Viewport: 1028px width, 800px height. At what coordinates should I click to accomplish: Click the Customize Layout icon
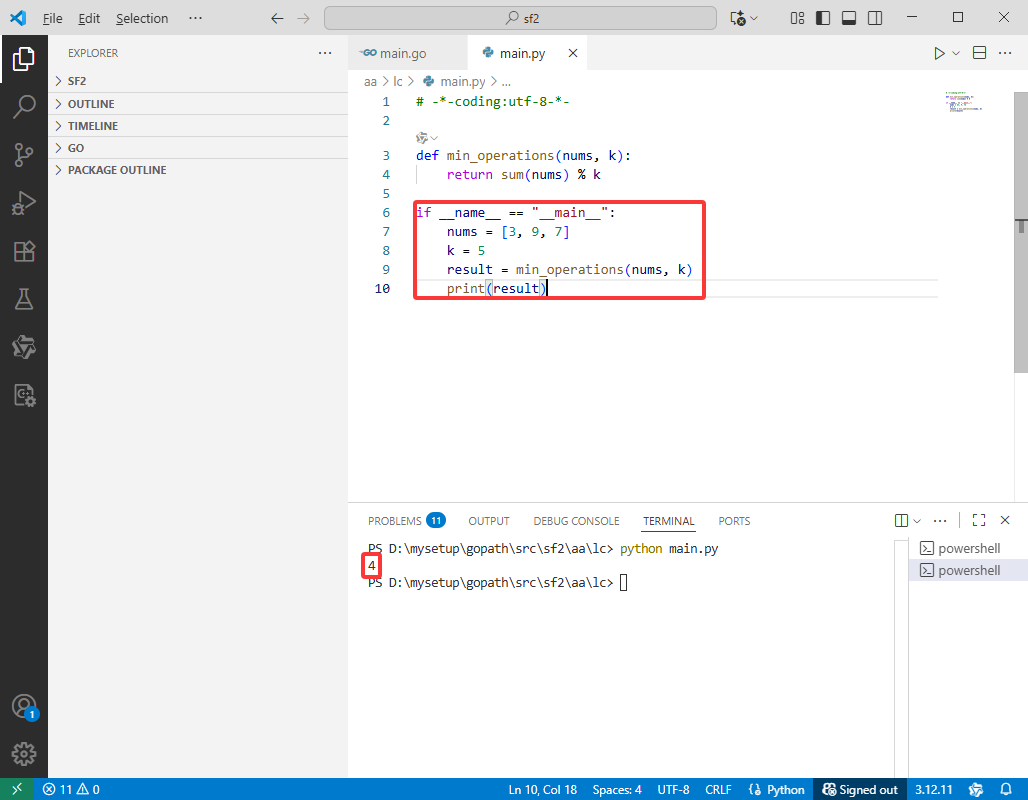(x=797, y=18)
